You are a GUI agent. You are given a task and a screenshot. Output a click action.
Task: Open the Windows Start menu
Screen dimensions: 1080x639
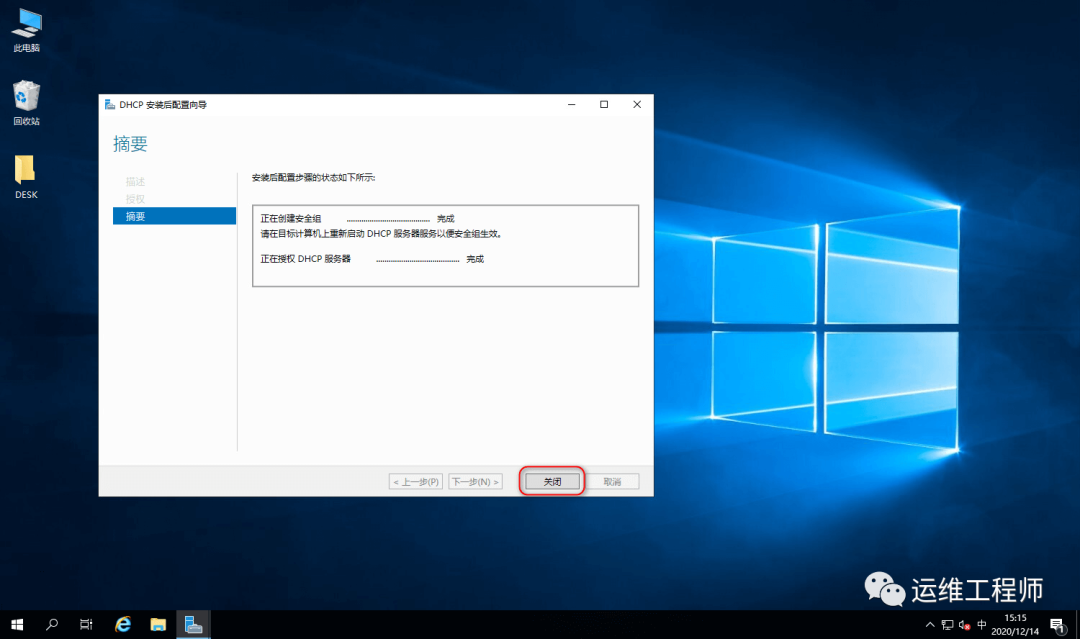[x=17, y=625]
